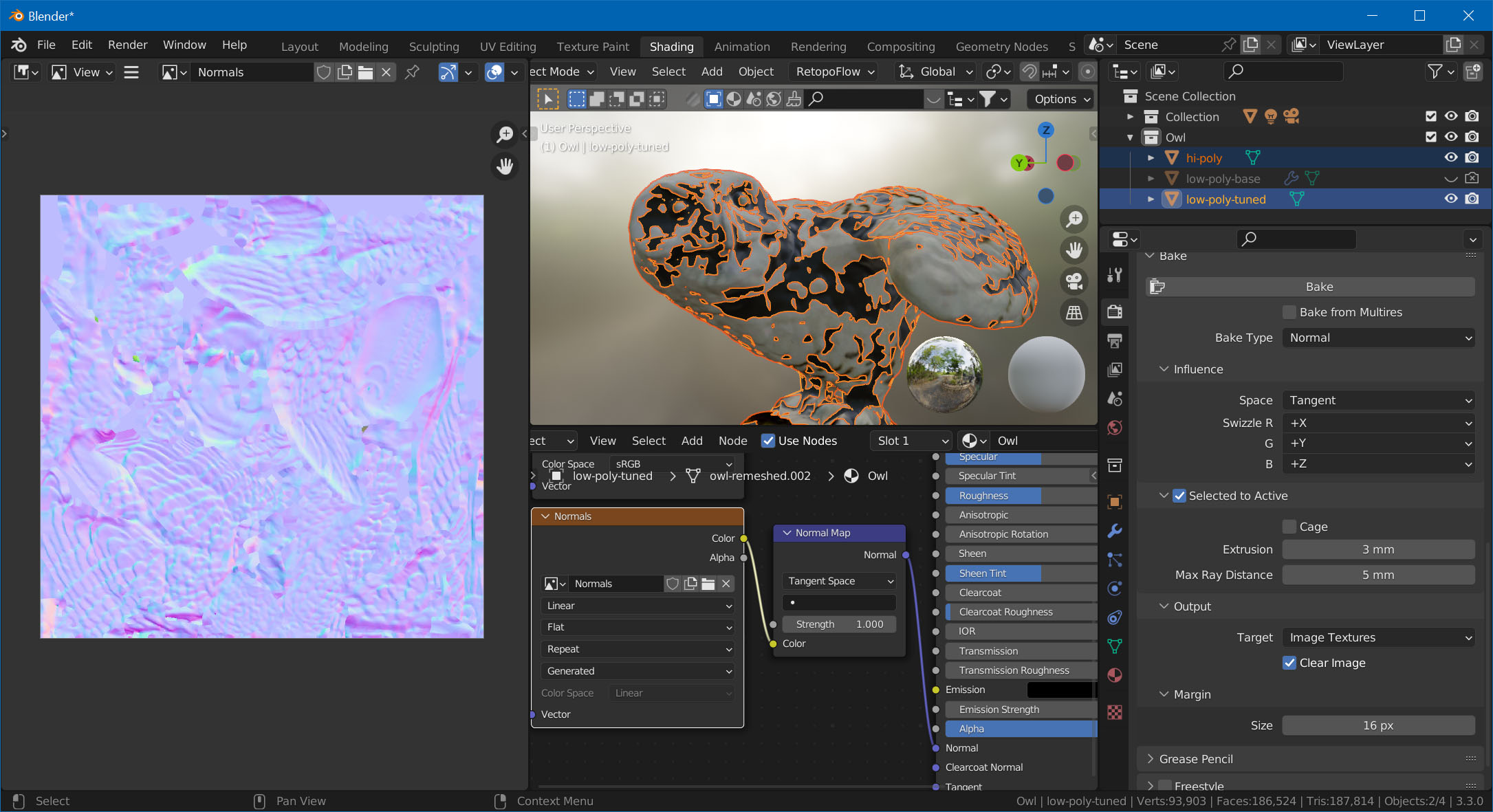
Task: Open the Material properties tab
Action: tap(1115, 675)
